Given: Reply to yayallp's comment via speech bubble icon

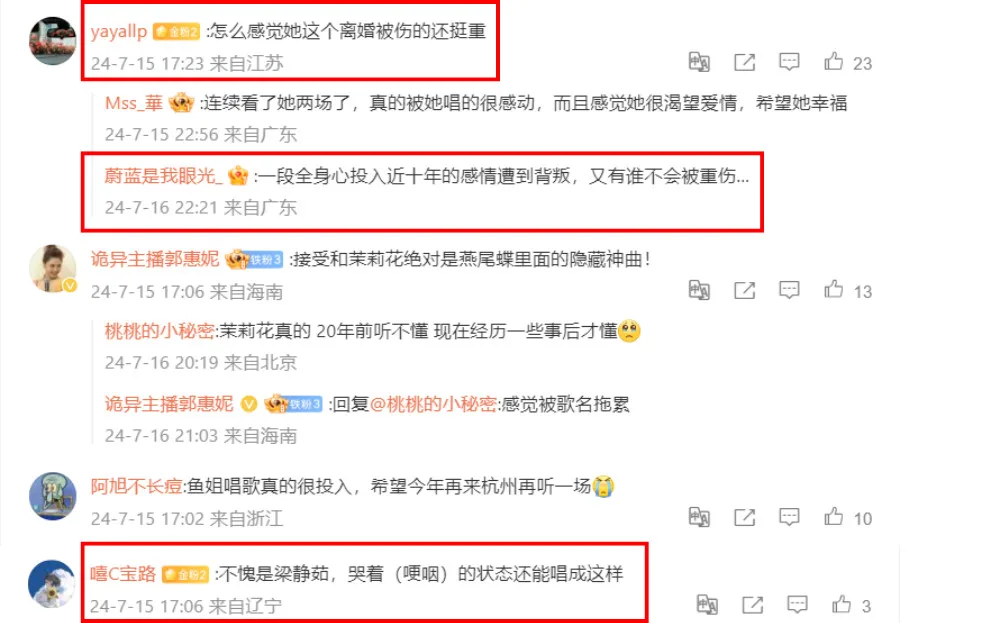Looking at the screenshot, I should 789,62.
